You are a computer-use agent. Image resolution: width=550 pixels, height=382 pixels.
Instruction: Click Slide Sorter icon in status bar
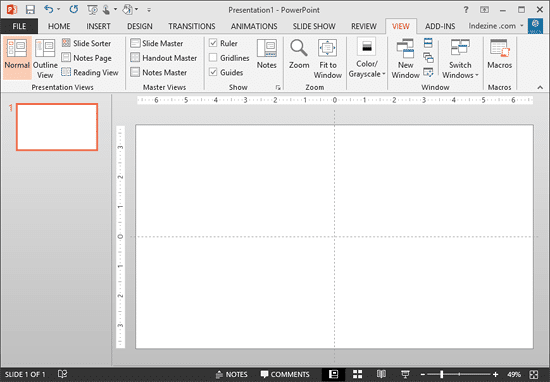pos(357,374)
